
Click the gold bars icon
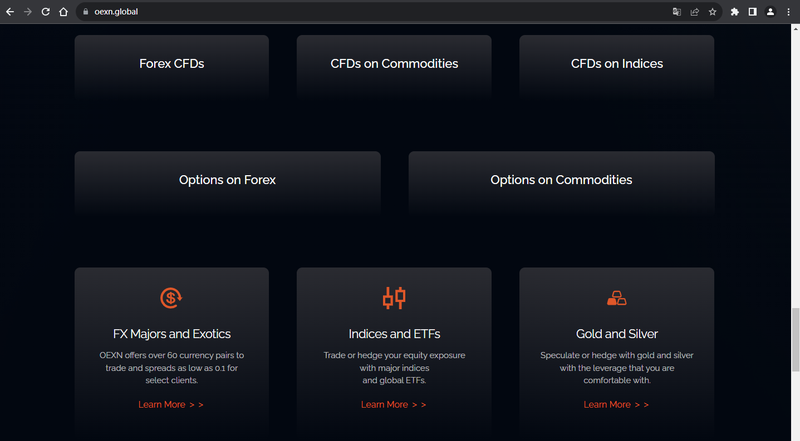(617, 298)
